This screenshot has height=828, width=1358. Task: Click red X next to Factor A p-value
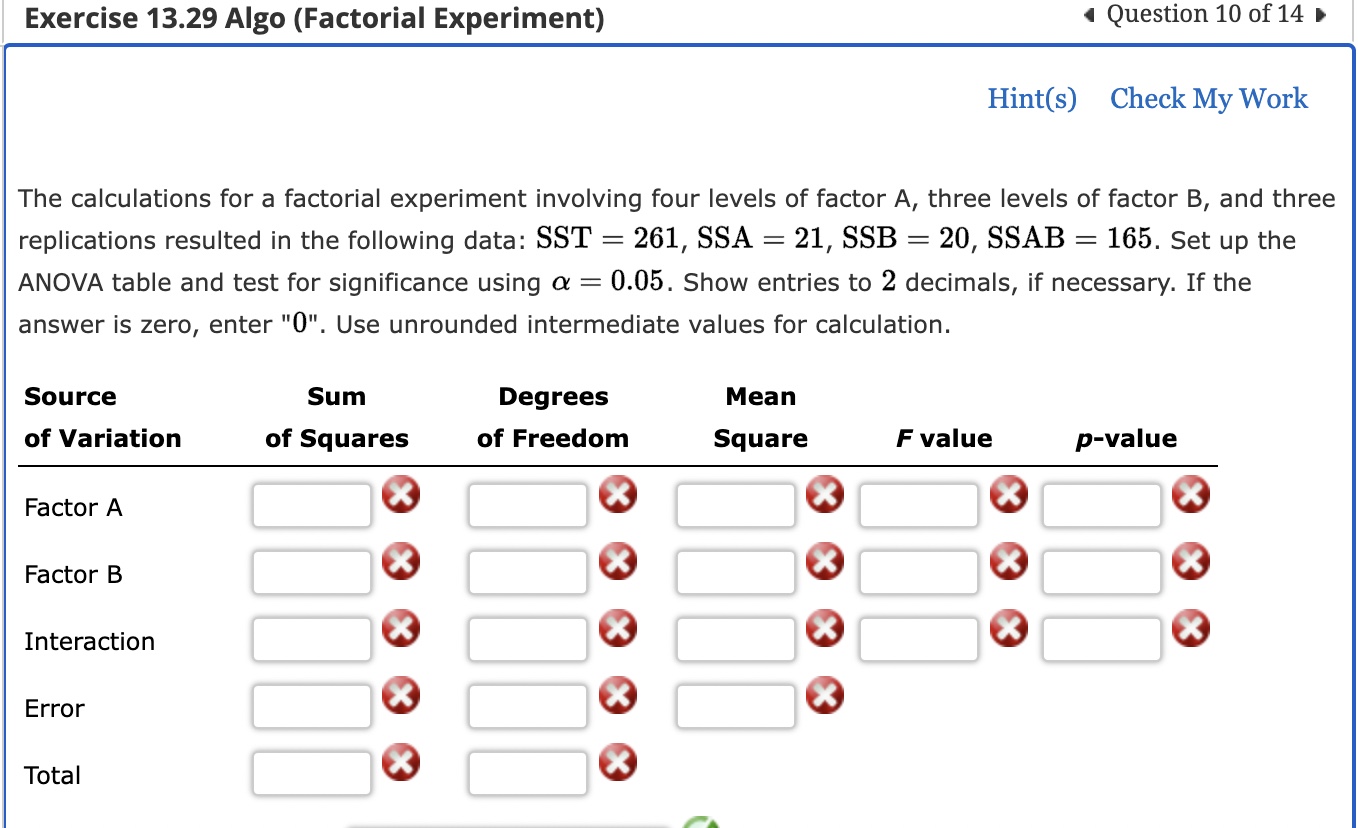pyautogui.click(x=1191, y=494)
